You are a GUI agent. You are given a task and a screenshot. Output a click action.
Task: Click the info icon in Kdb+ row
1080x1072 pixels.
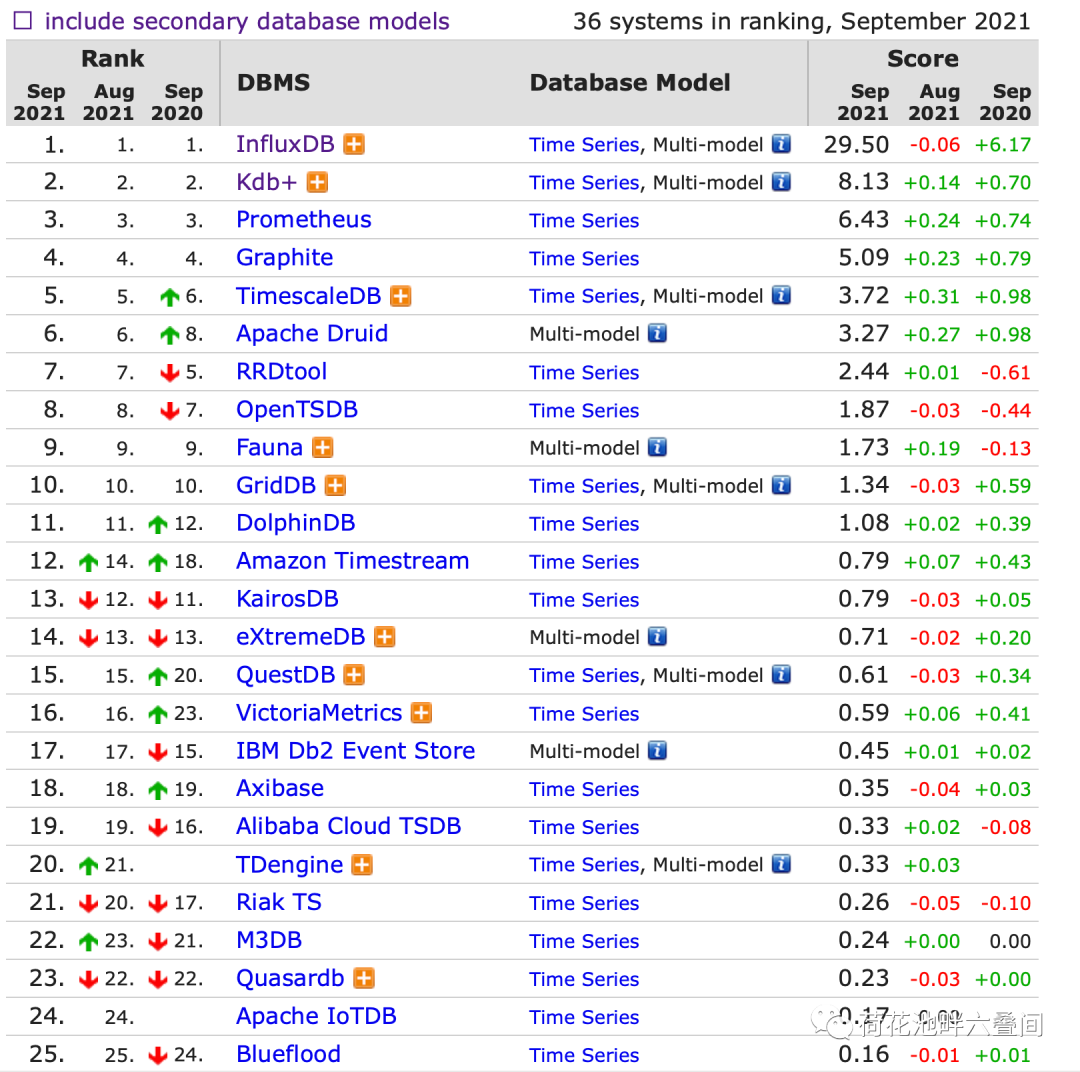(x=781, y=182)
